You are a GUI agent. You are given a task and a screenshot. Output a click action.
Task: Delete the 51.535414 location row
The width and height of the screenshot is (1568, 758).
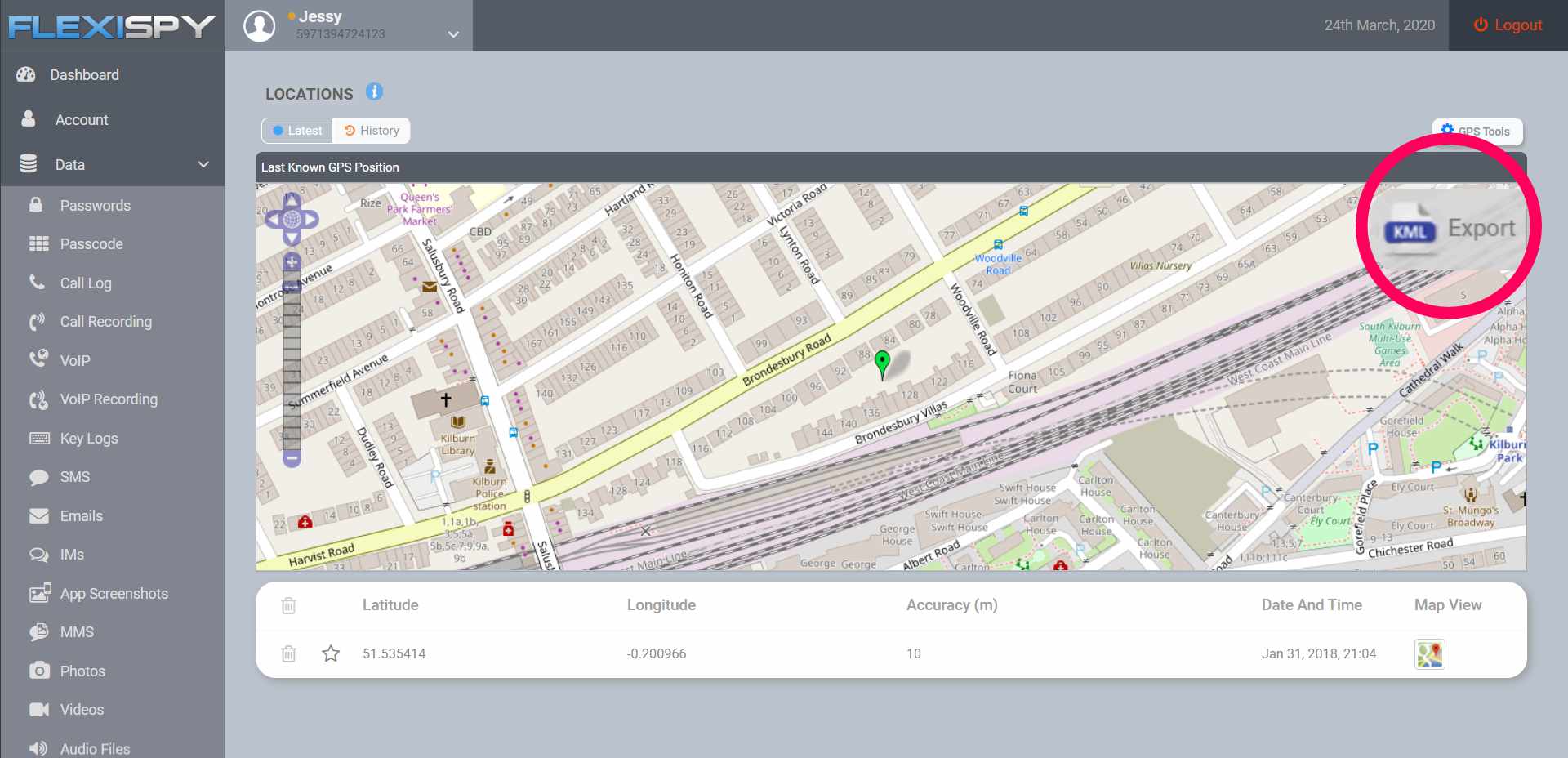point(288,653)
